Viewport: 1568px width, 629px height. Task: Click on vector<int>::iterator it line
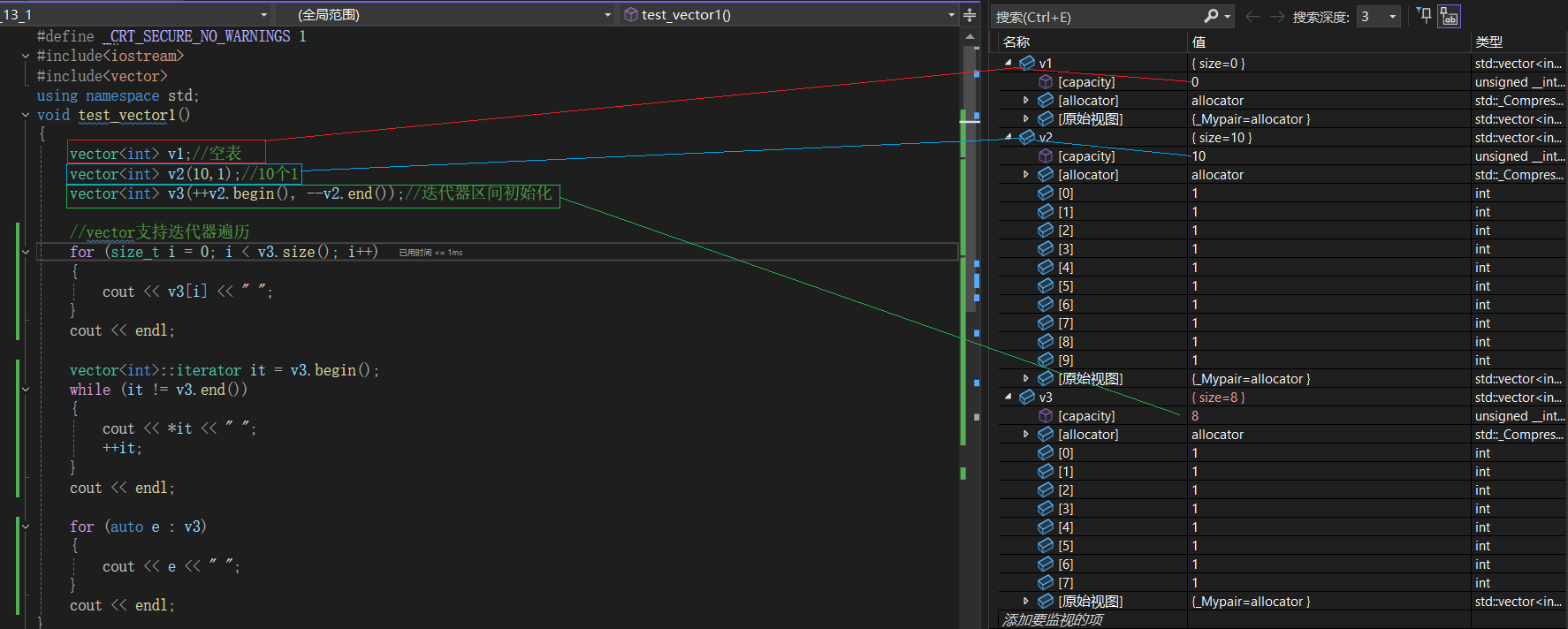pyautogui.click(x=225, y=370)
